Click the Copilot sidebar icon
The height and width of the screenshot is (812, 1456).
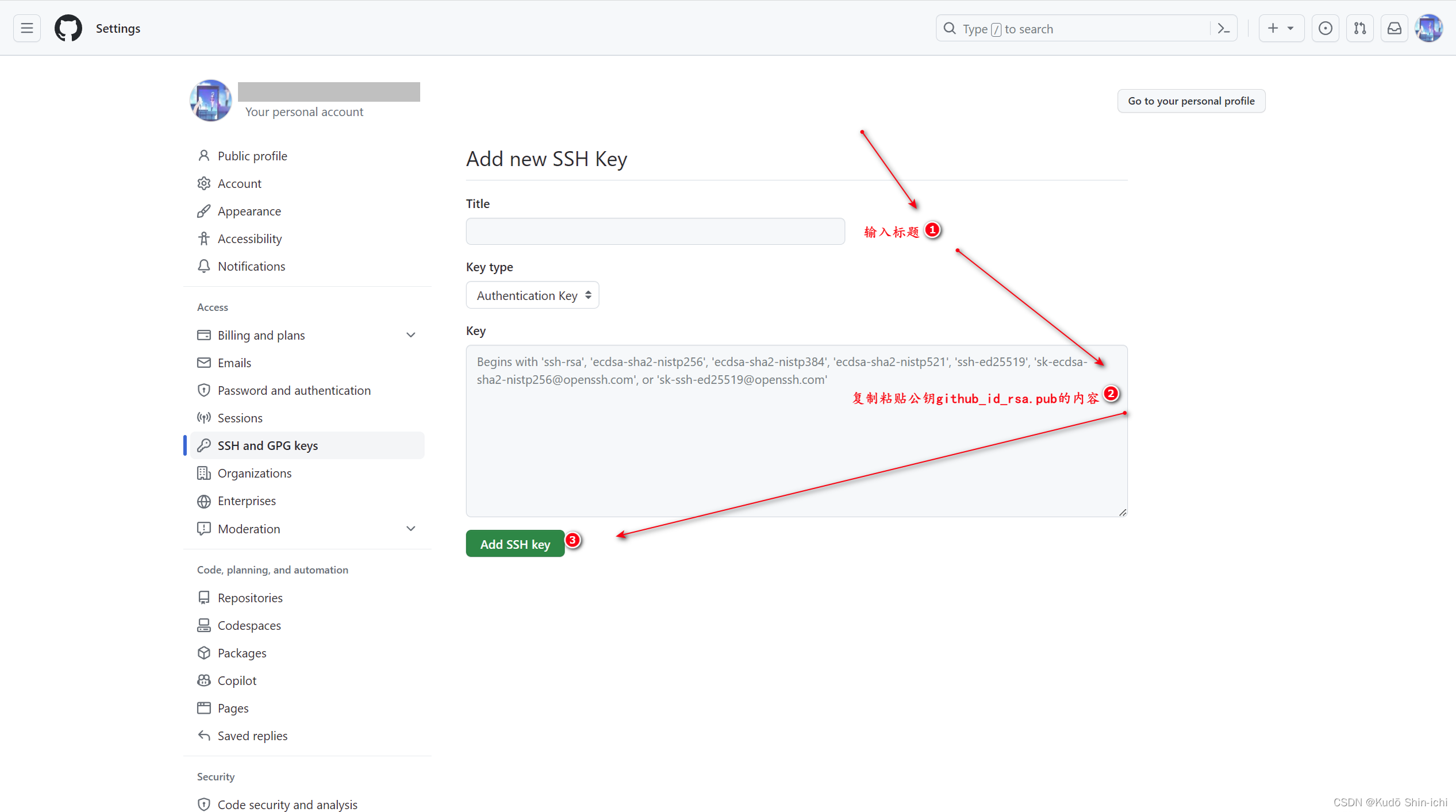click(x=204, y=680)
